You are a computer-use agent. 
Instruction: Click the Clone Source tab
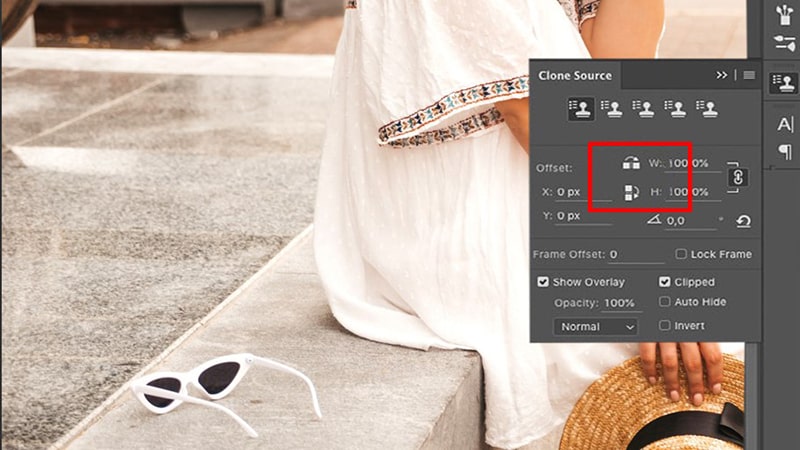pyautogui.click(x=574, y=75)
